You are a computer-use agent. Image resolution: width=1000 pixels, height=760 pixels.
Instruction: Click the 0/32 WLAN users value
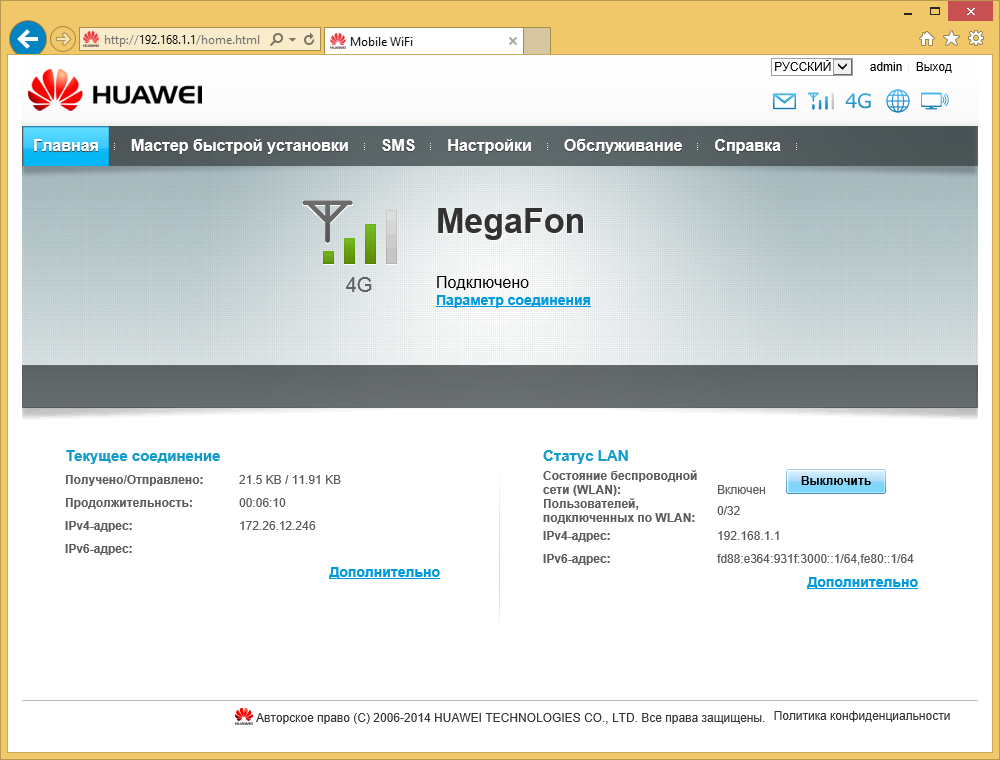(728, 511)
